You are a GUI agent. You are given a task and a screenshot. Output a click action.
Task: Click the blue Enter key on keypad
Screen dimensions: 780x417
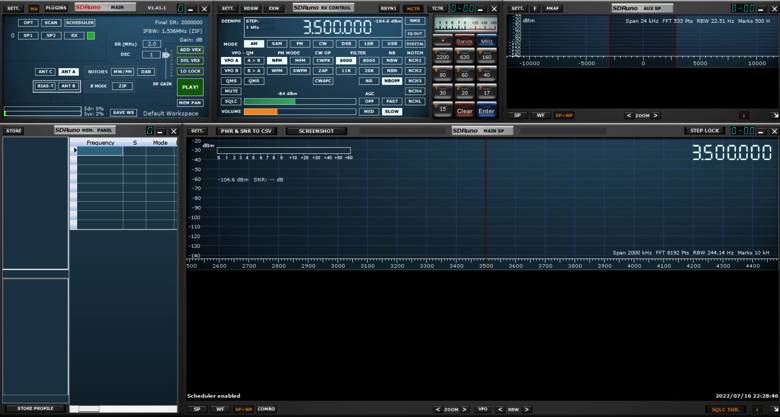click(x=487, y=110)
